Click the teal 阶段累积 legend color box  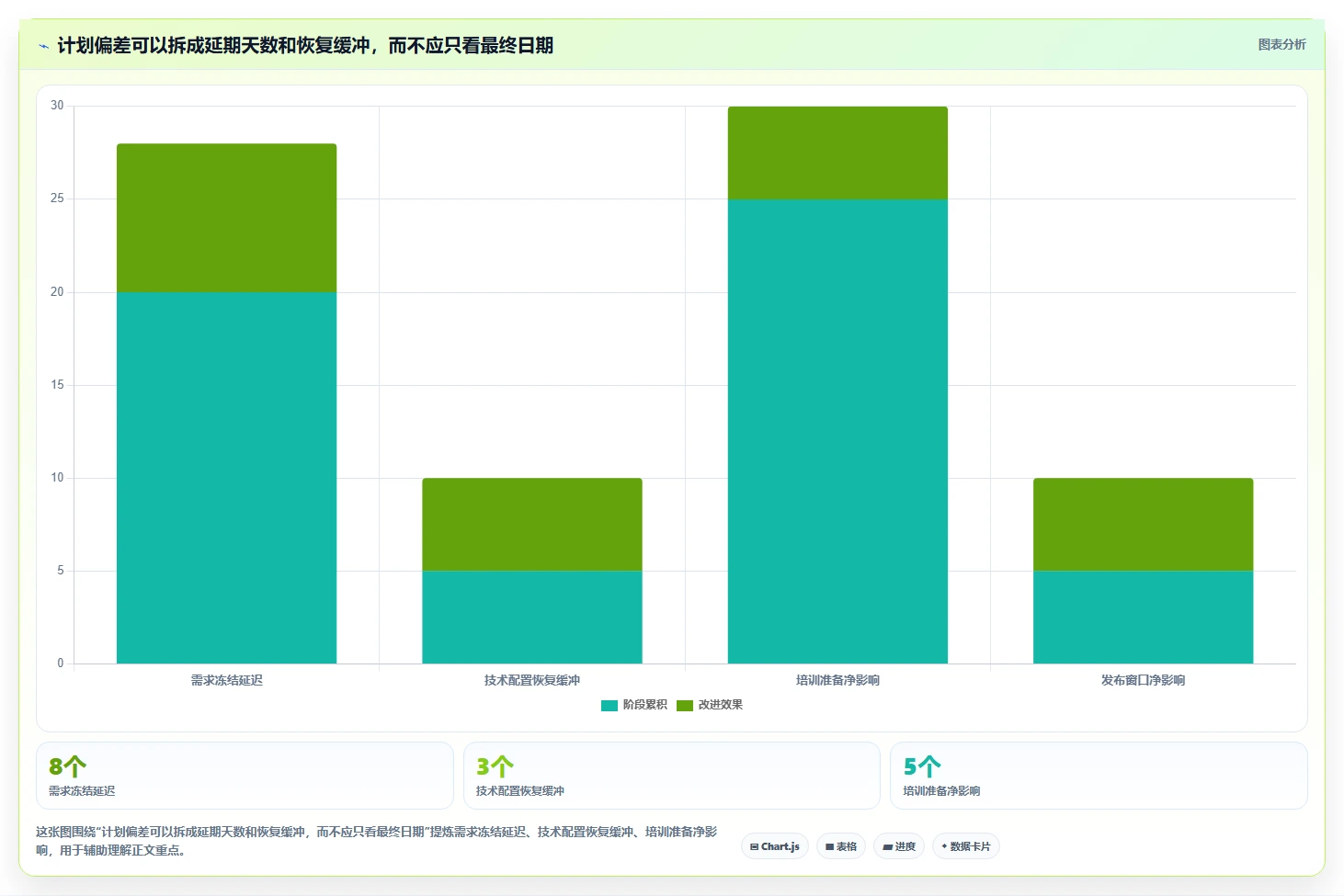click(x=609, y=706)
